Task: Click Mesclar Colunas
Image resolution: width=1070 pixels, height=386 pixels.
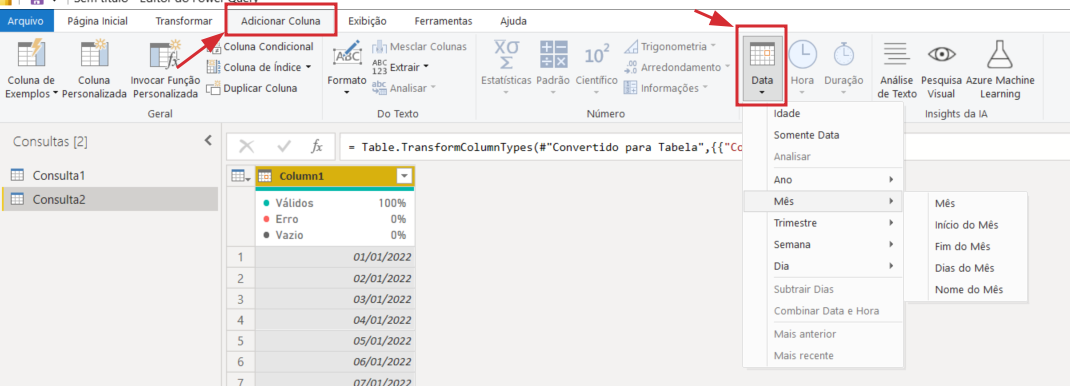Action: click(419, 46)
